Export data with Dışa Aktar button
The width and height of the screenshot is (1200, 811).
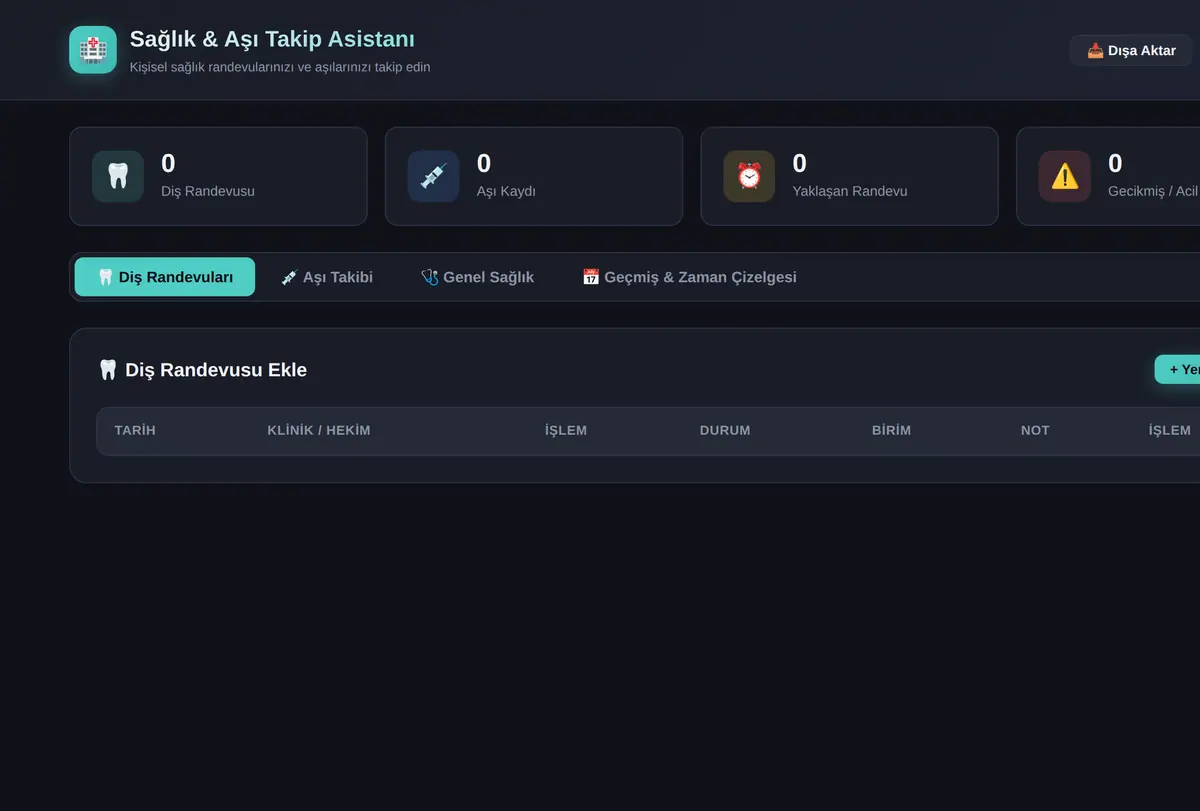(1131, 50)
